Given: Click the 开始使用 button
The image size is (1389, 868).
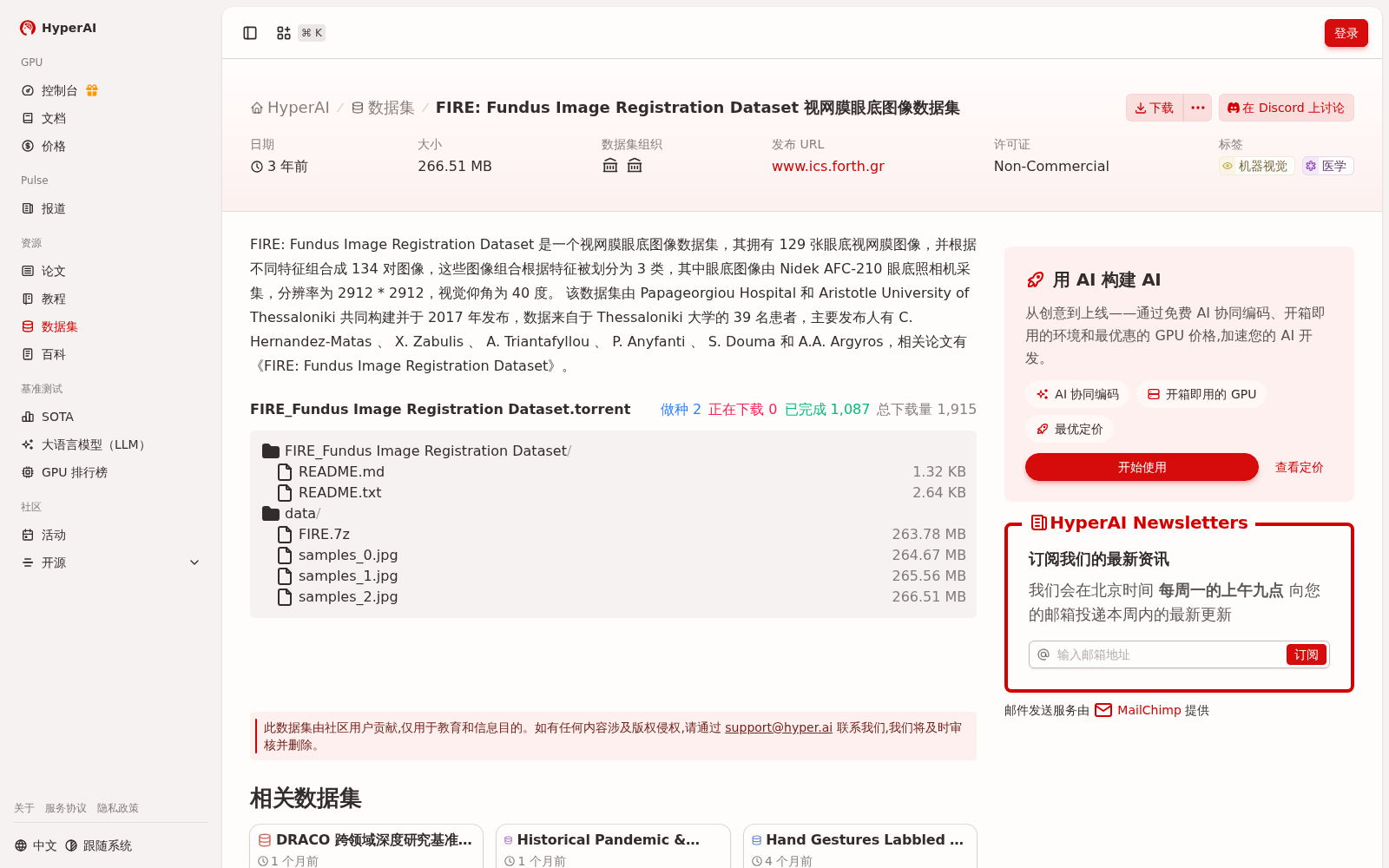Looking at the screenshot, I should click(x=1142, y=467).
